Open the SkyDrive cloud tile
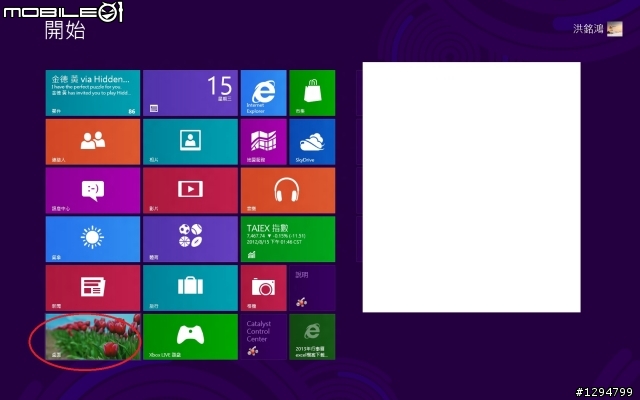 312,142
